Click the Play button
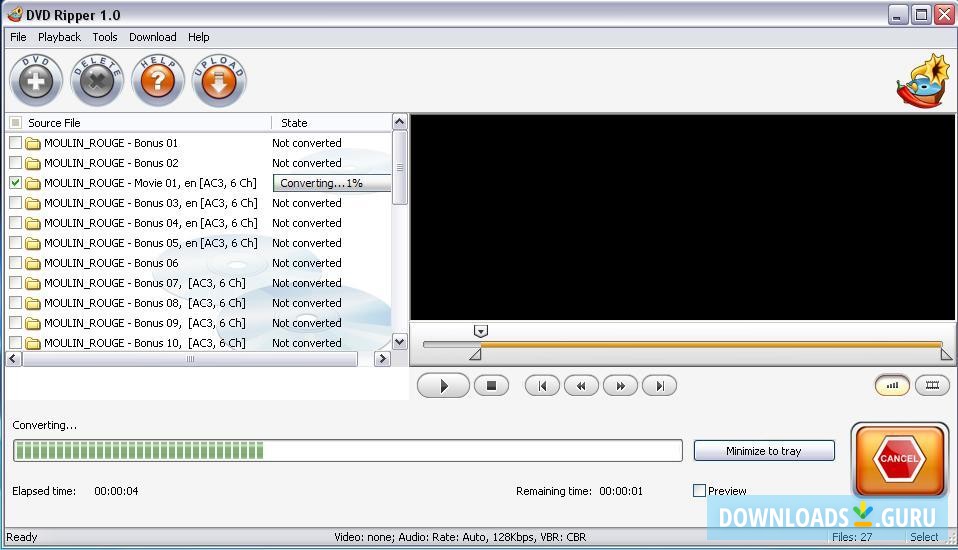 (444, 386)
